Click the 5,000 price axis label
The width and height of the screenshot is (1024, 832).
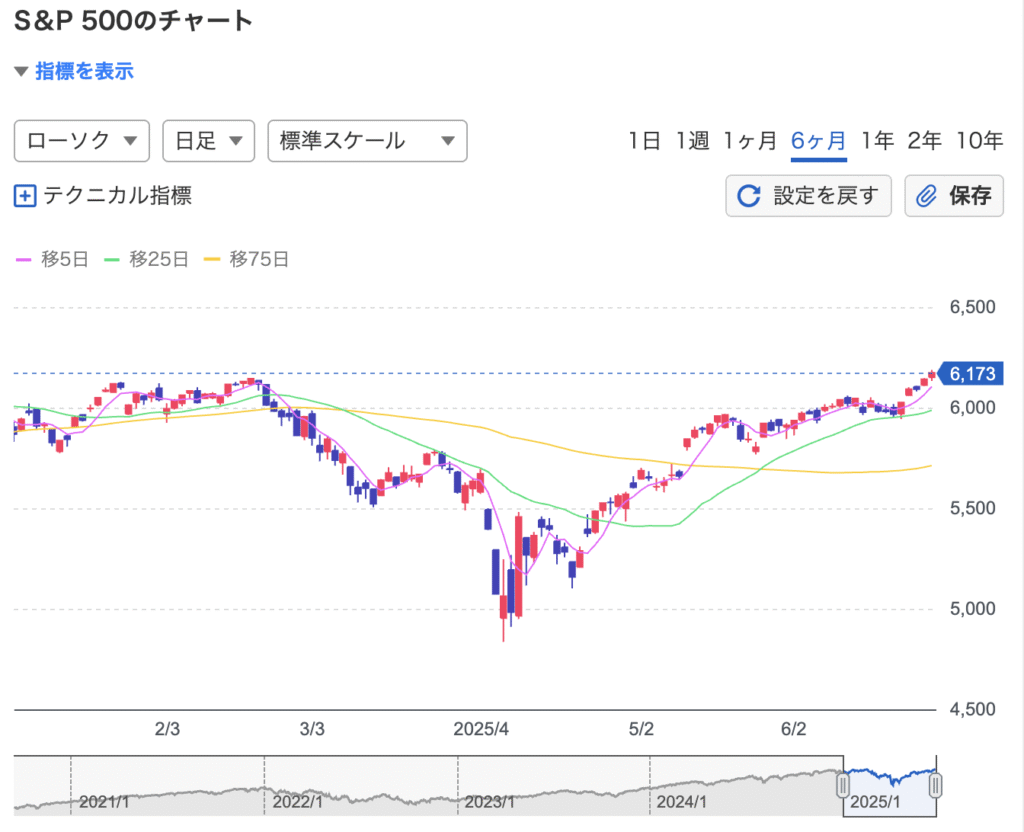point(972,609)
